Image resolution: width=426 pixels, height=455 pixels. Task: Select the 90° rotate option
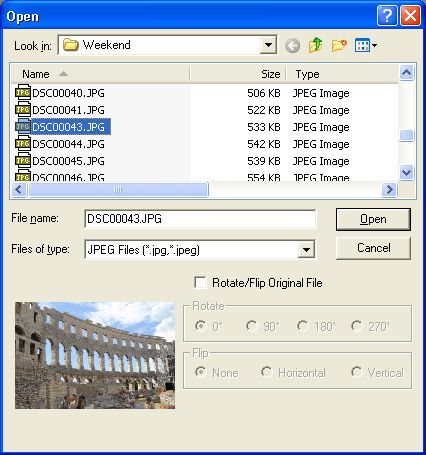point(252,326)
